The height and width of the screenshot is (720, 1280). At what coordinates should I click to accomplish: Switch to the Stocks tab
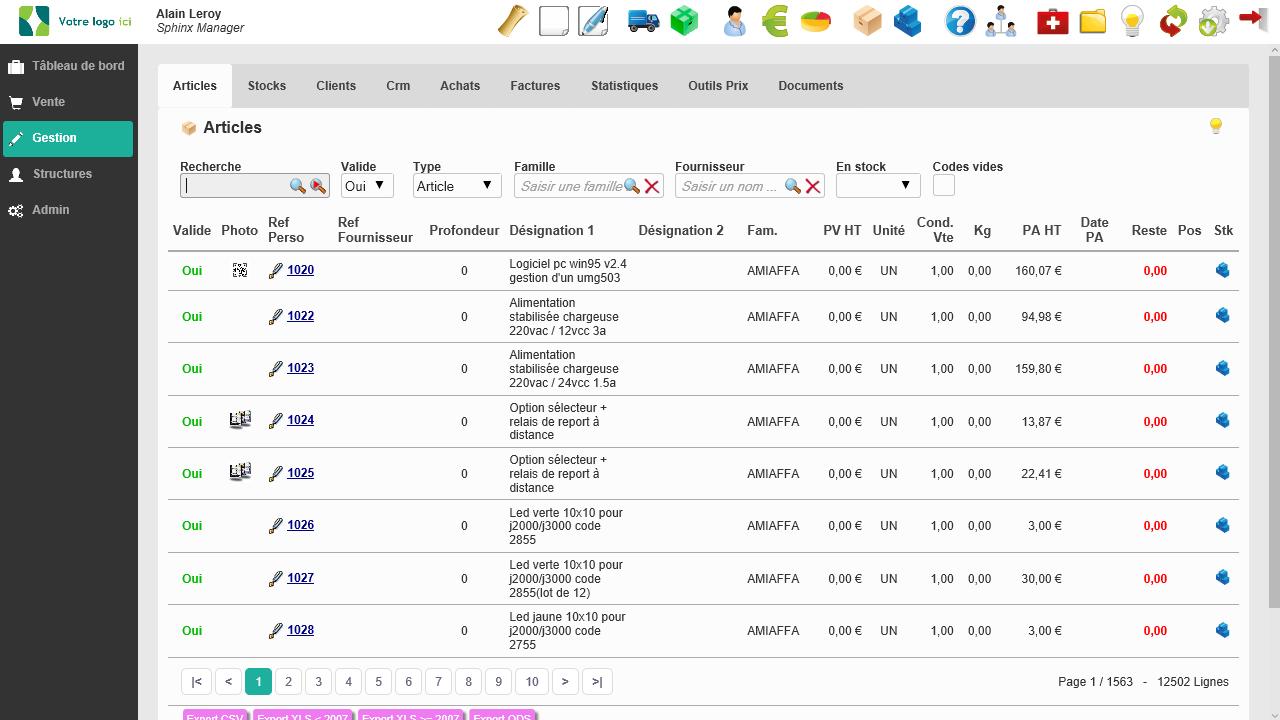pyautogui.click(x=267, y=86)
